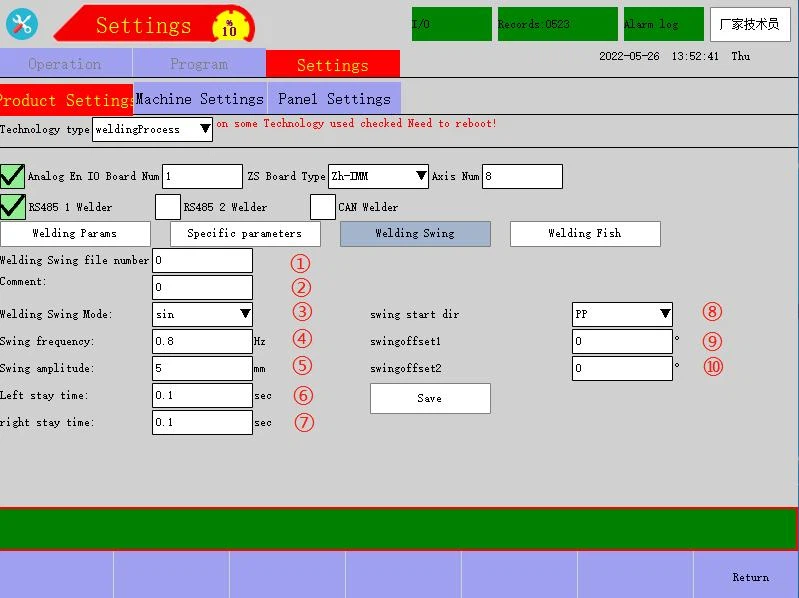Image resolution: width=799 pixels, height=598 pixels.
Task: Open the Records indicator
Action: pos(557,24)
